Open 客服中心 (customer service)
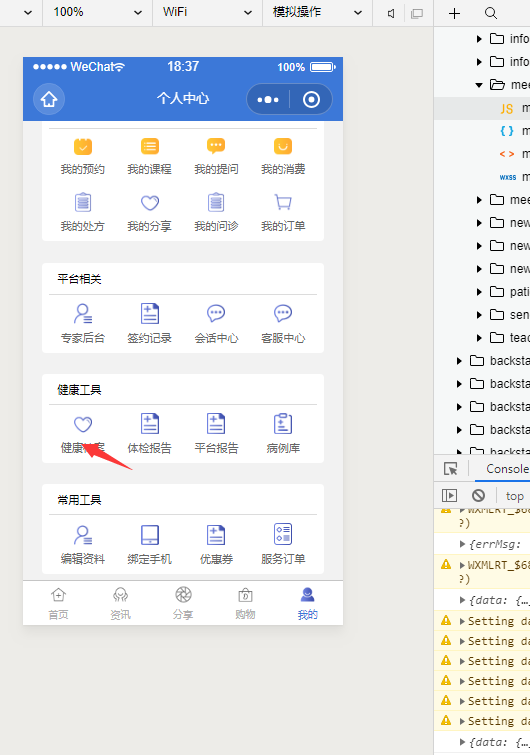530x755 pixels. [x=283, y=324]
